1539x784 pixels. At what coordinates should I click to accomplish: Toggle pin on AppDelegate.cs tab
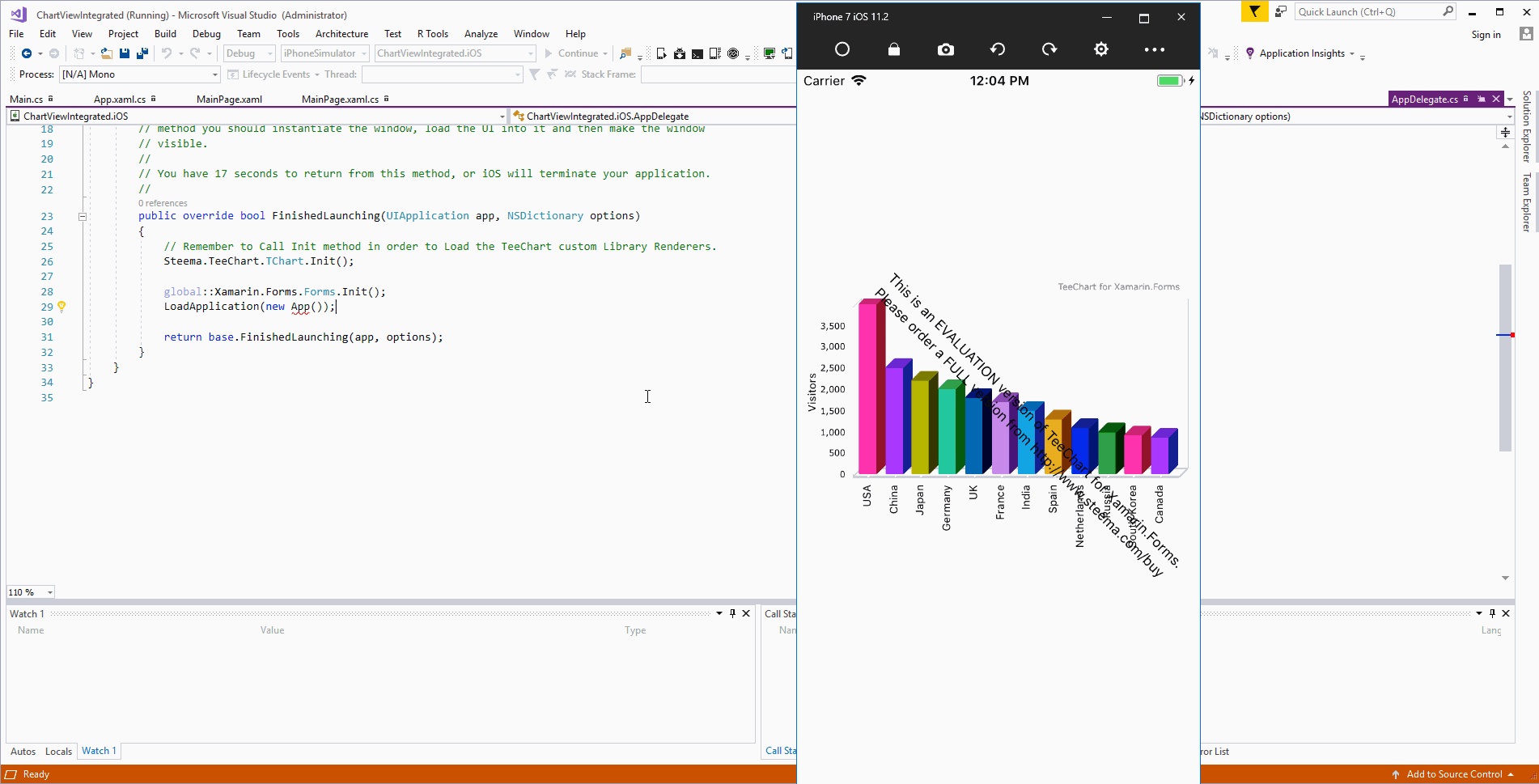pos(1481,99)
